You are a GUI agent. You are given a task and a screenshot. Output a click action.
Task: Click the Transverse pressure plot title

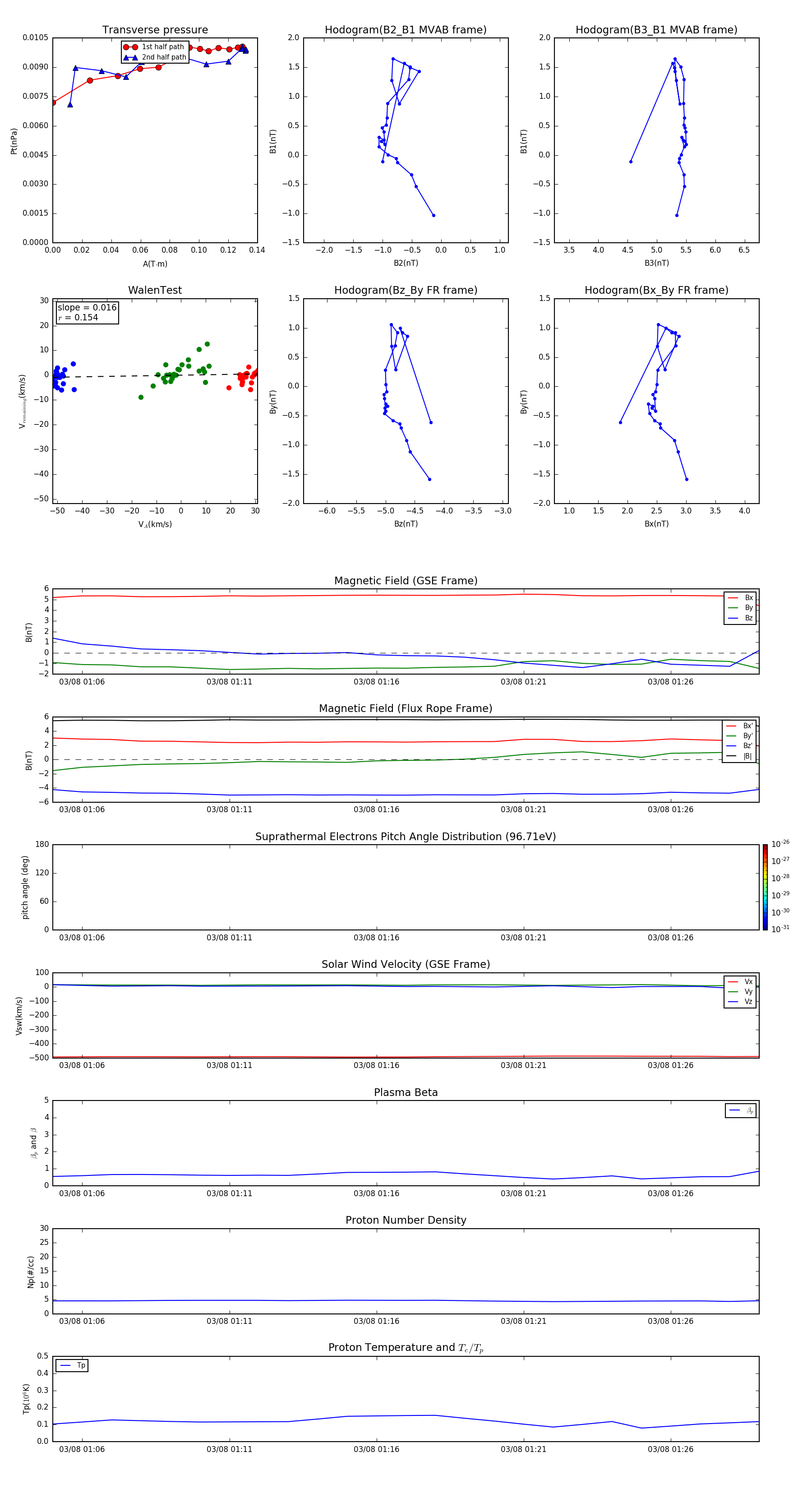[155, 30]
